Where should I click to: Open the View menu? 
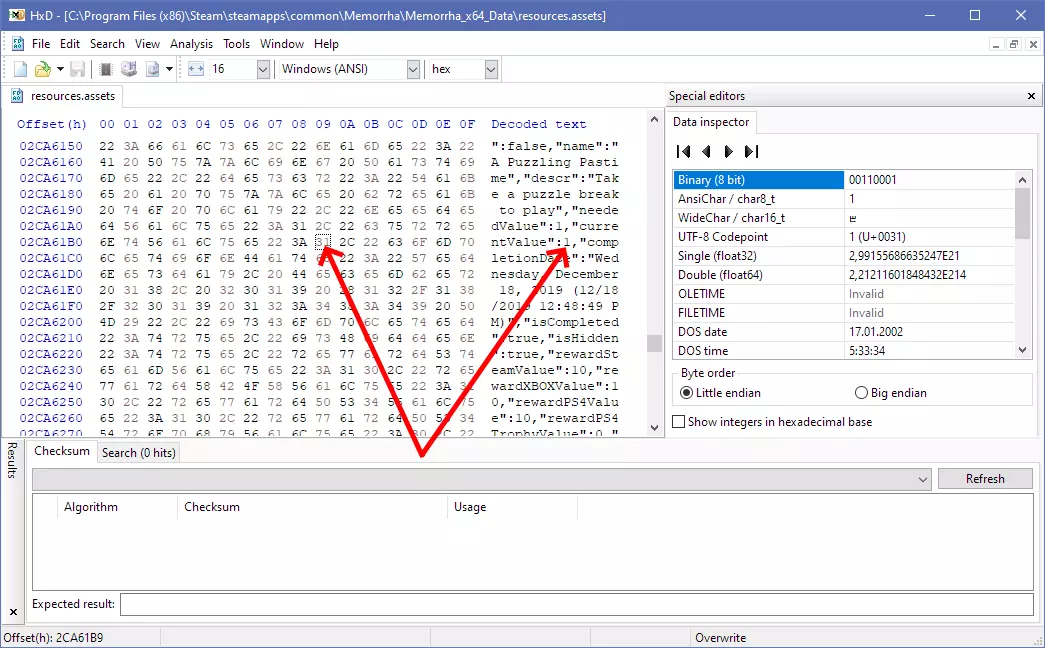point(147,44)
